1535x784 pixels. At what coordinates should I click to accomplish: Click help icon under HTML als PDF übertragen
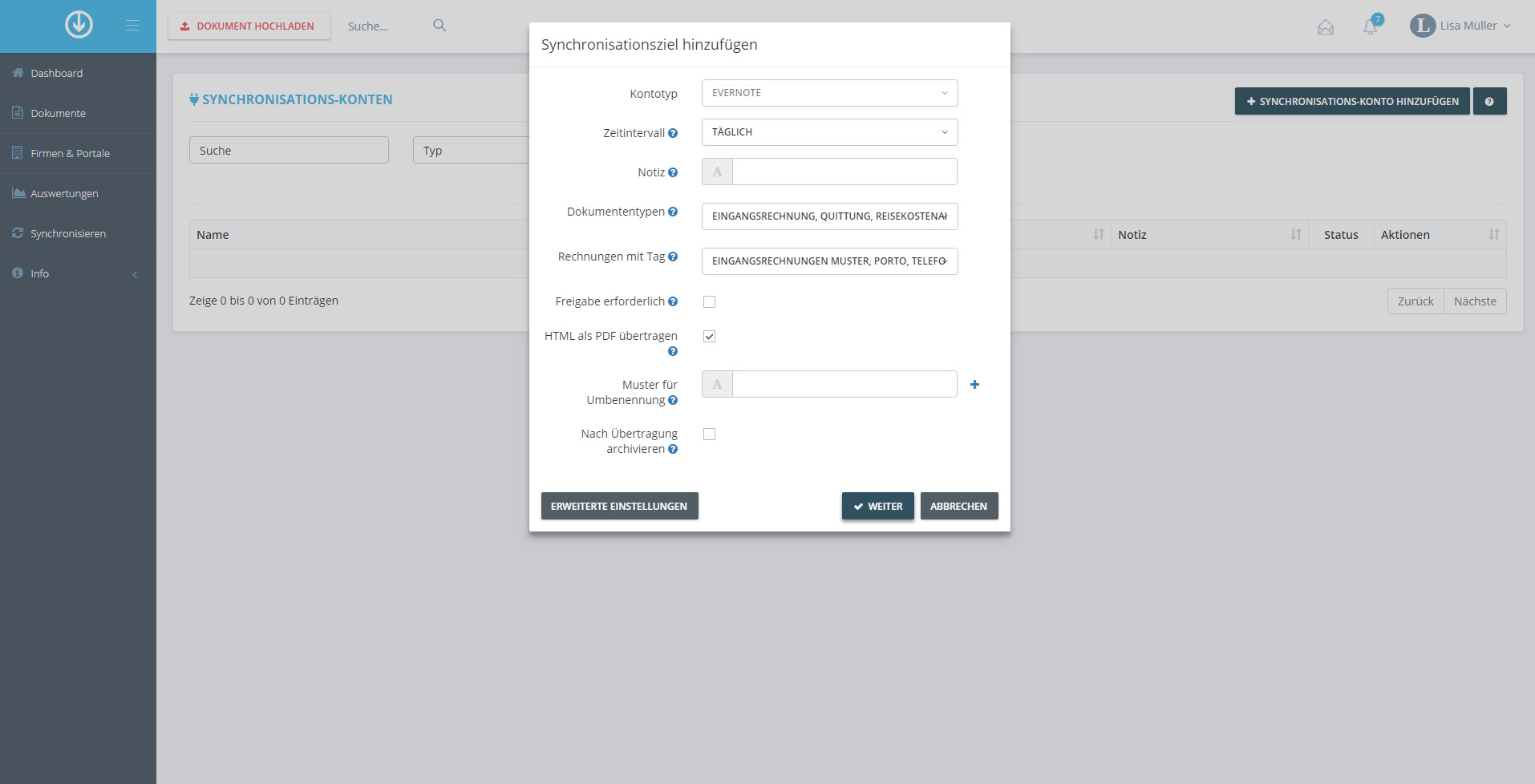673,351
